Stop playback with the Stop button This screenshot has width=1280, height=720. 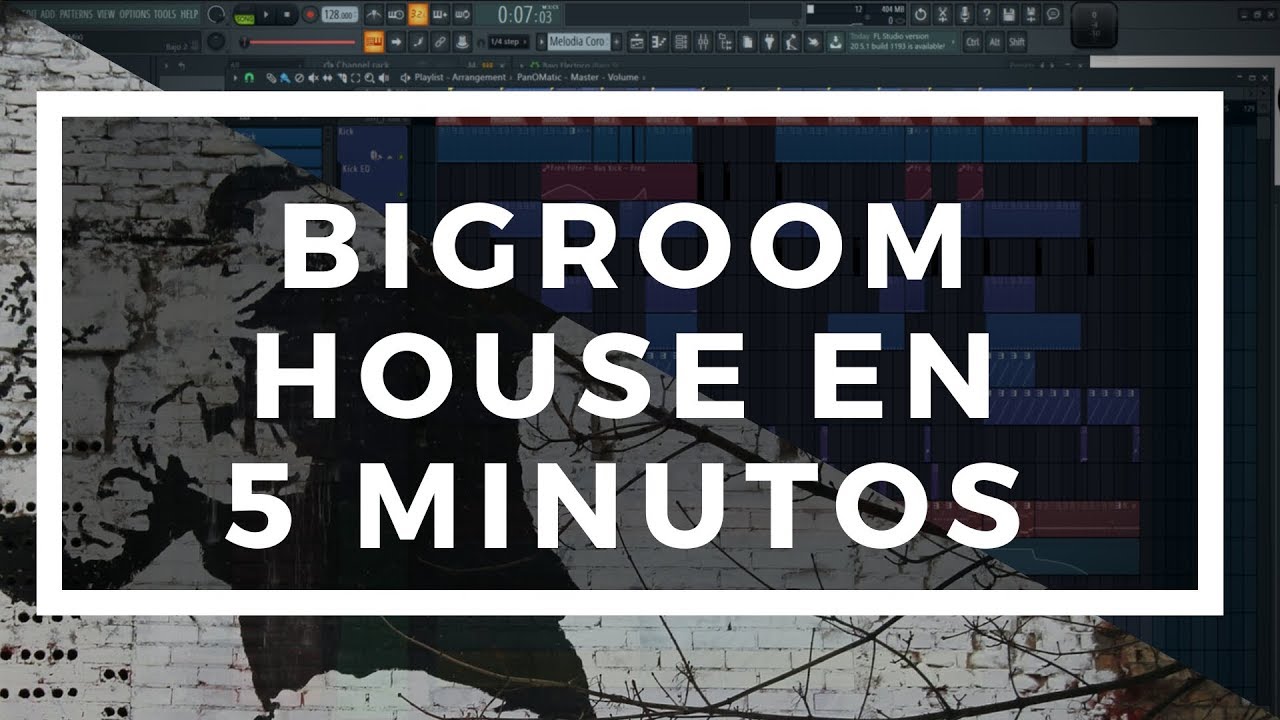click(287, 15)
